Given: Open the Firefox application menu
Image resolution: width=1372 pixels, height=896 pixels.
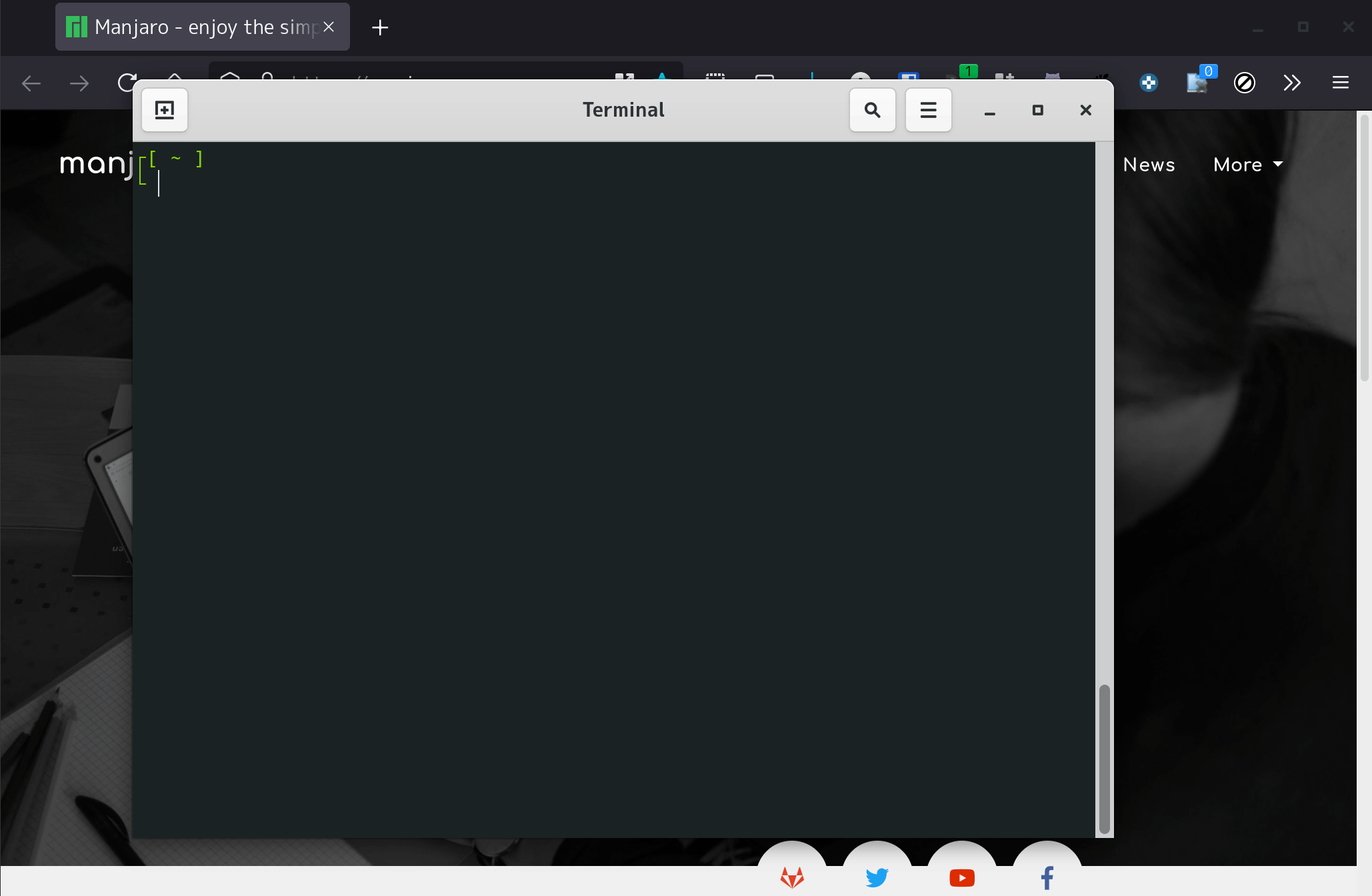Looking at the screenshot, I should (1340, 83).
